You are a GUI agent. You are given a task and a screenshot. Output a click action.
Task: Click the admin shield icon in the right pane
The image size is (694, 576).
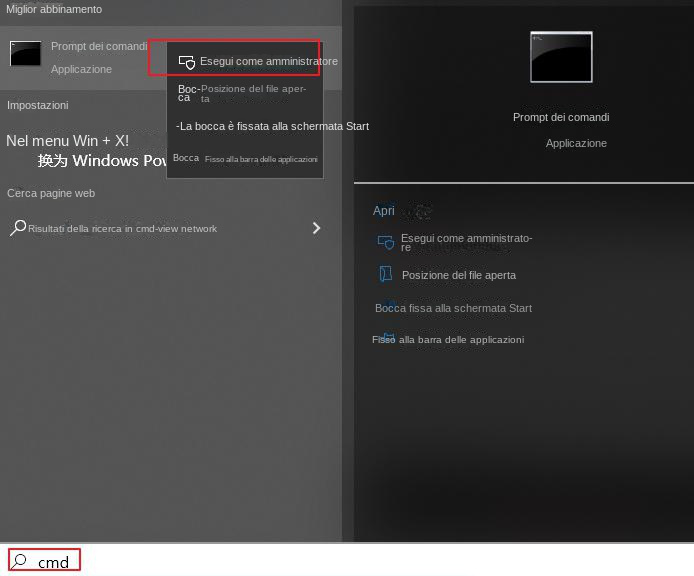[386, 242]
